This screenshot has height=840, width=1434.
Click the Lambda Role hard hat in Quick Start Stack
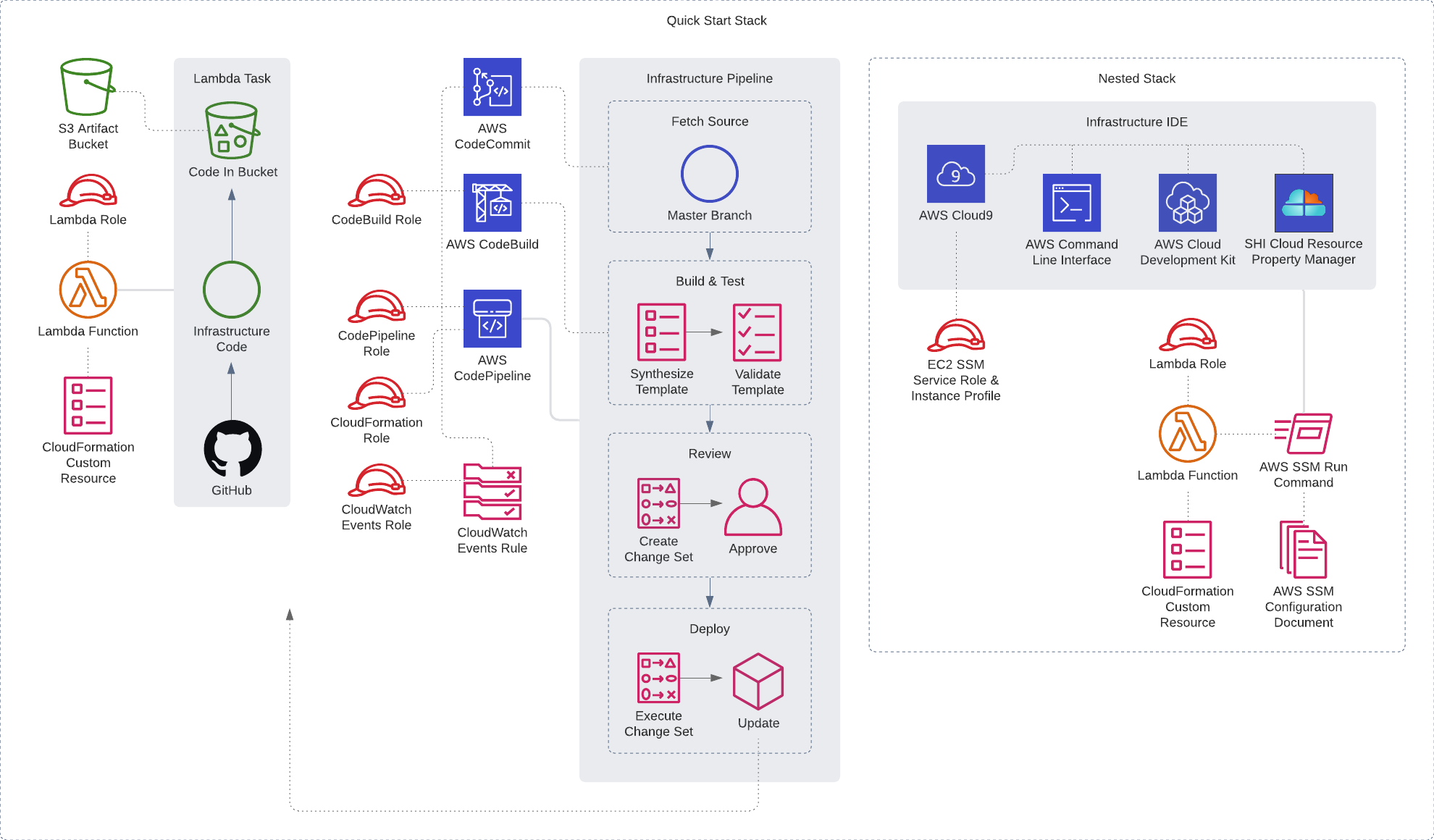[88, 190]
